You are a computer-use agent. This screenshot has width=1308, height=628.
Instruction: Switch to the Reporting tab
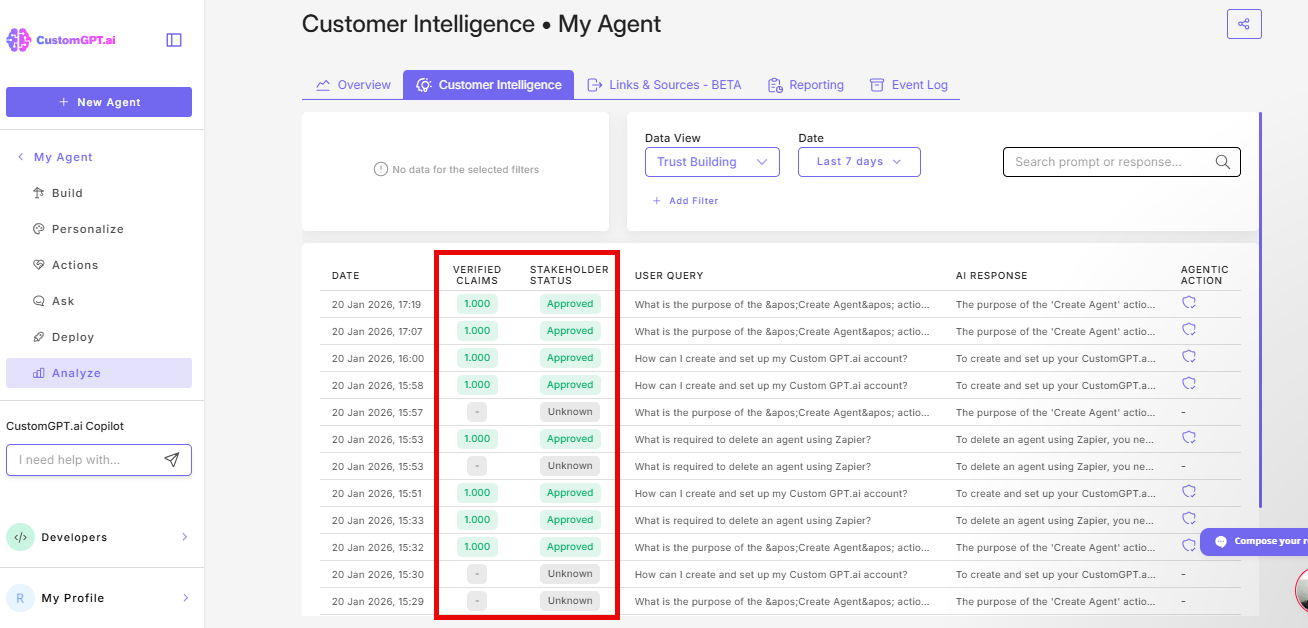tap(806, 85)
